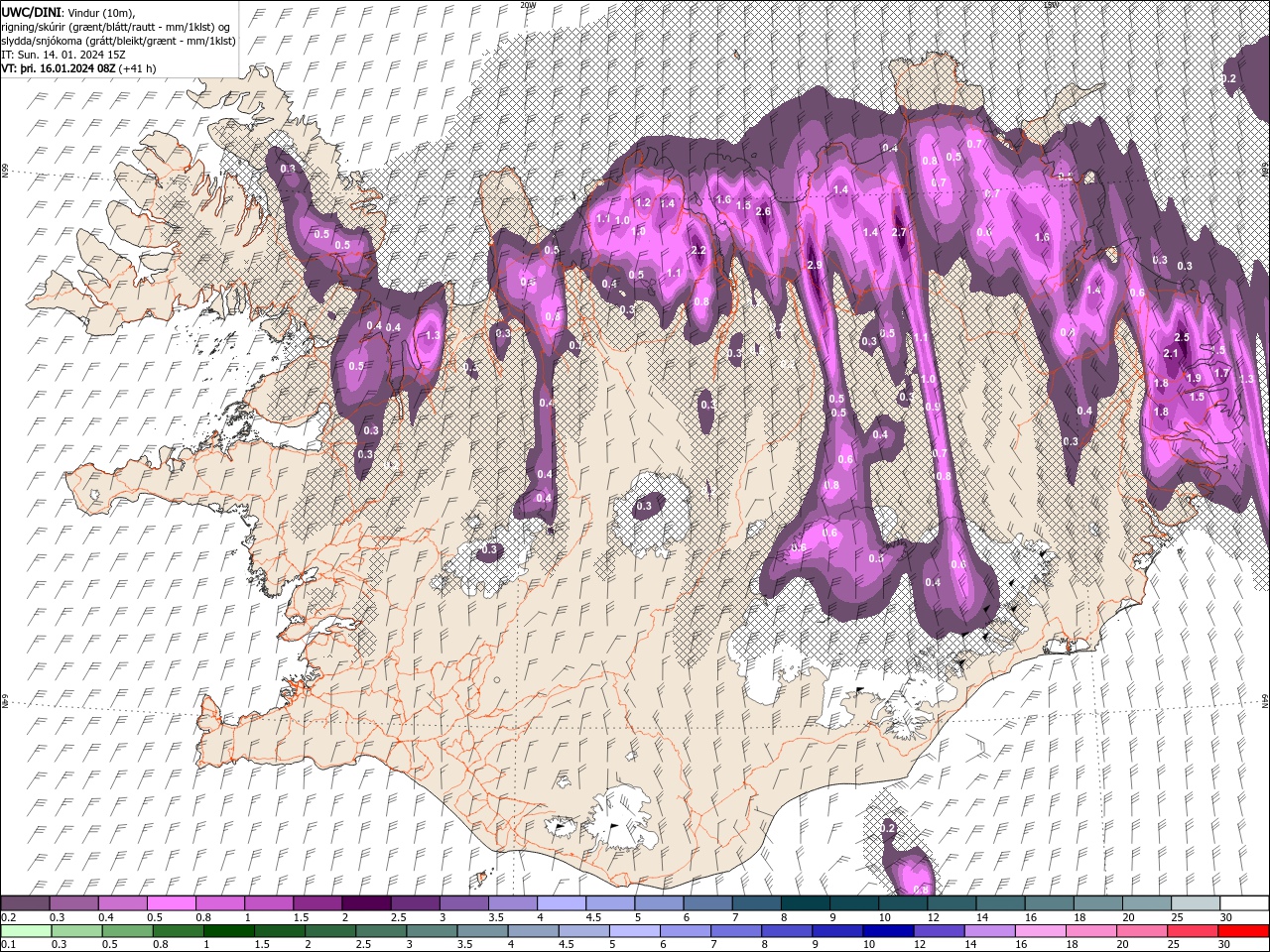
Task: Choose the snow legend swatch labeled 6
Action: click(x=708, y=903)
